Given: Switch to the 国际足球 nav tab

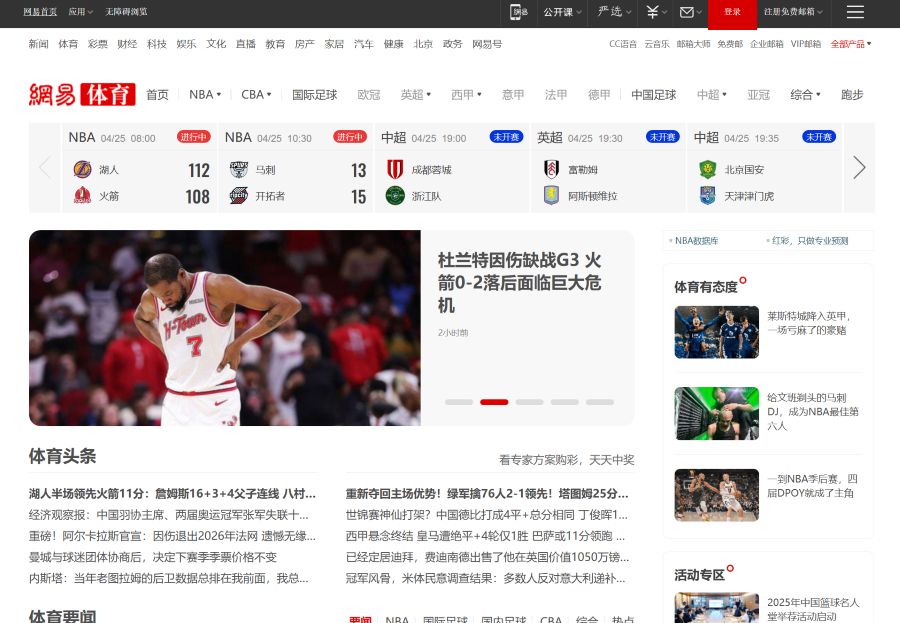Looking at the screenshot, I should click(x=315, y=94).
